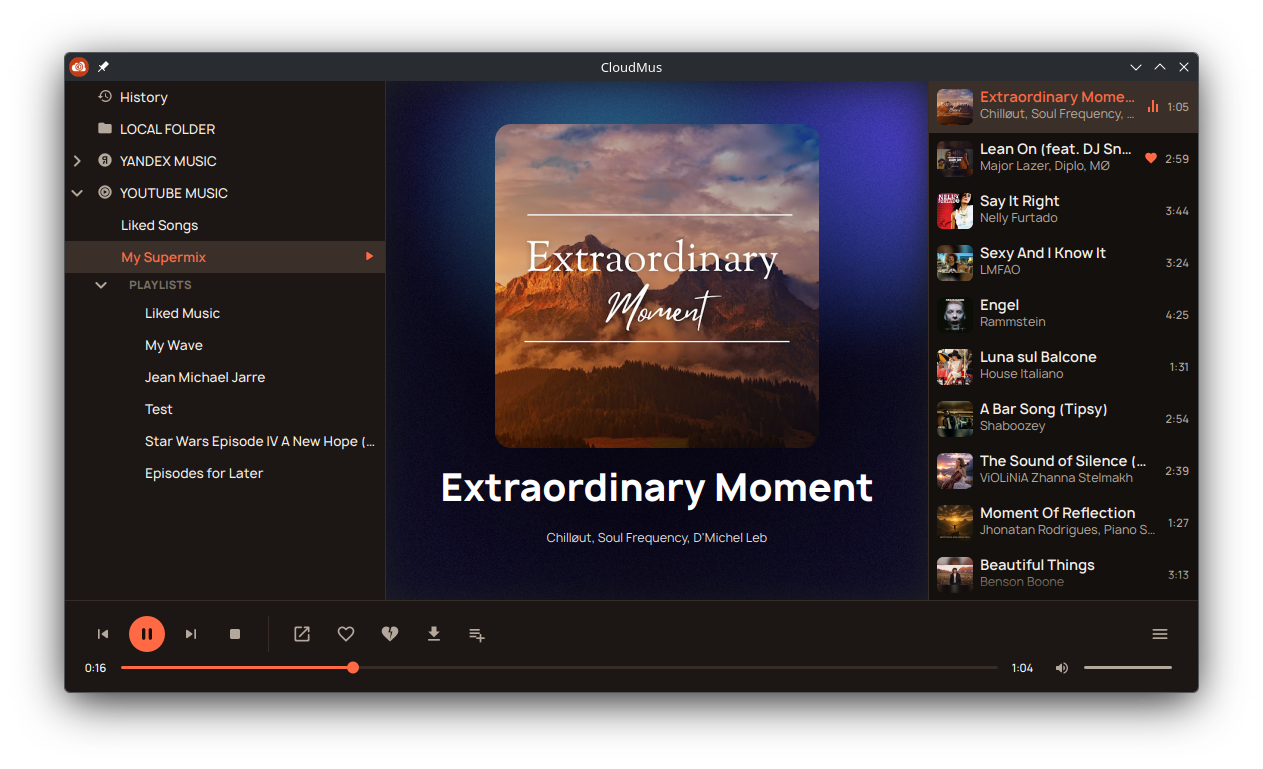Click the Extraordinary Moment album cover
The image size is (1263, 769).
pos(657,286)
